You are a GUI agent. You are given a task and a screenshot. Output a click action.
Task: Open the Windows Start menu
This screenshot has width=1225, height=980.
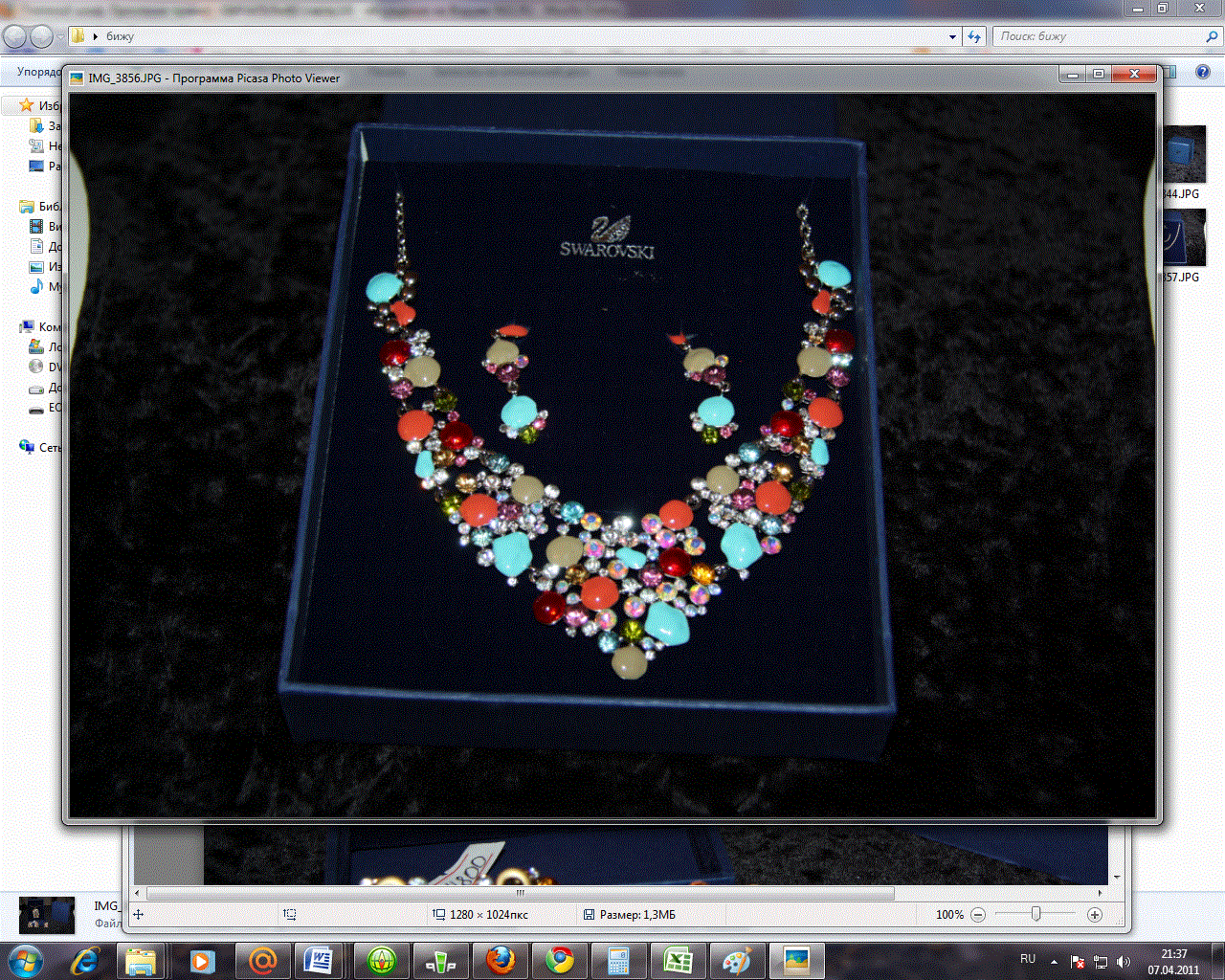coord(25,960)
